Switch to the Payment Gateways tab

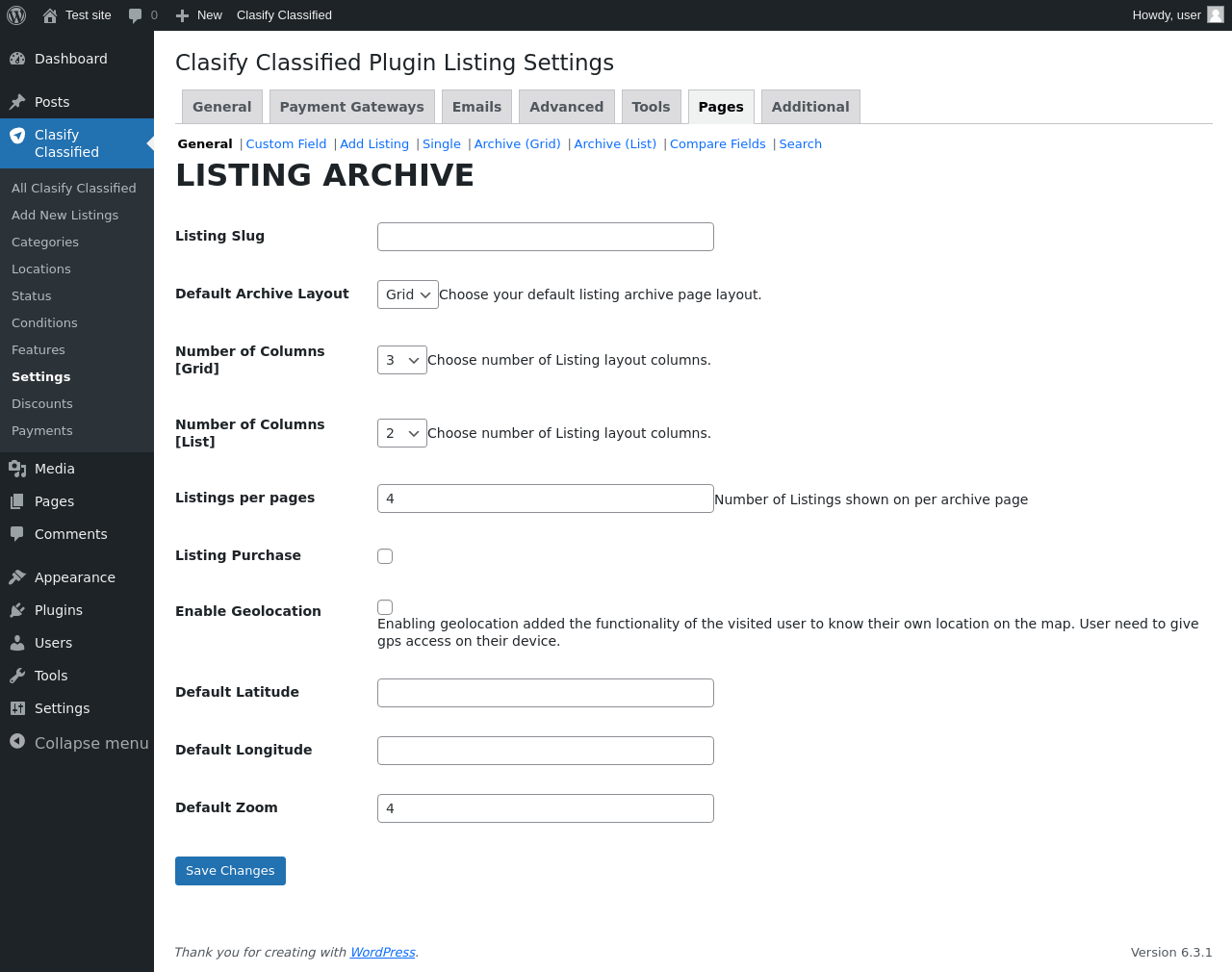[x=352, y=107]
